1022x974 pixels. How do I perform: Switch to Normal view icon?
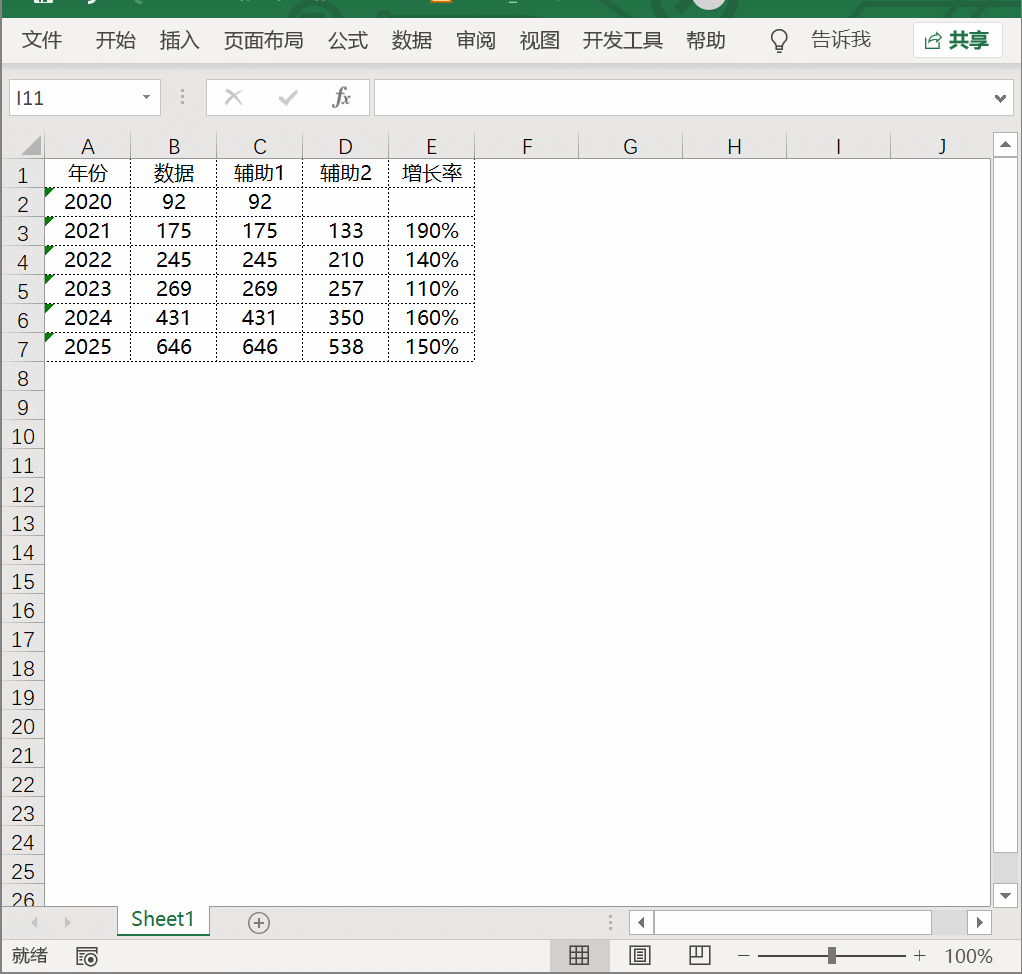pyautogui.click(x=579, y=956)
